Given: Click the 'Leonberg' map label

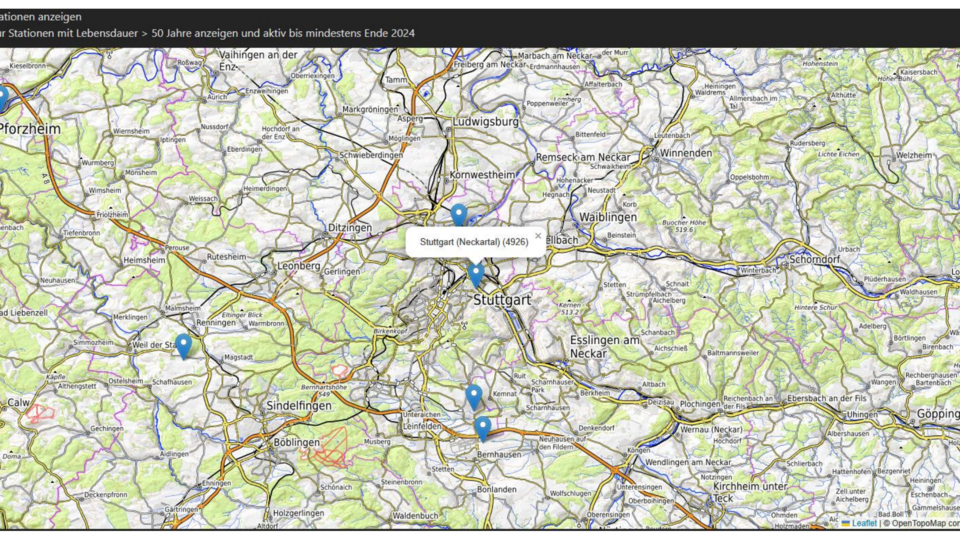Looking at the screenshot, I should pos(299,266).
